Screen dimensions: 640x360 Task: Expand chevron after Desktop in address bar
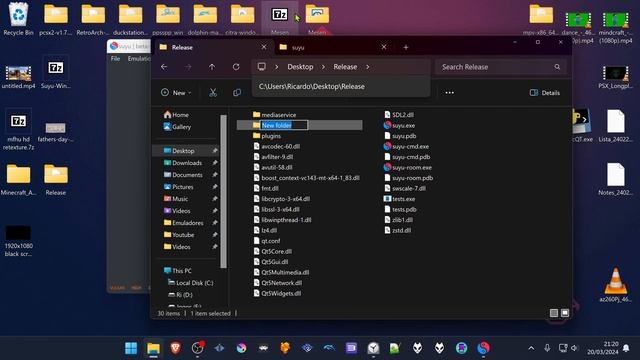323,67
